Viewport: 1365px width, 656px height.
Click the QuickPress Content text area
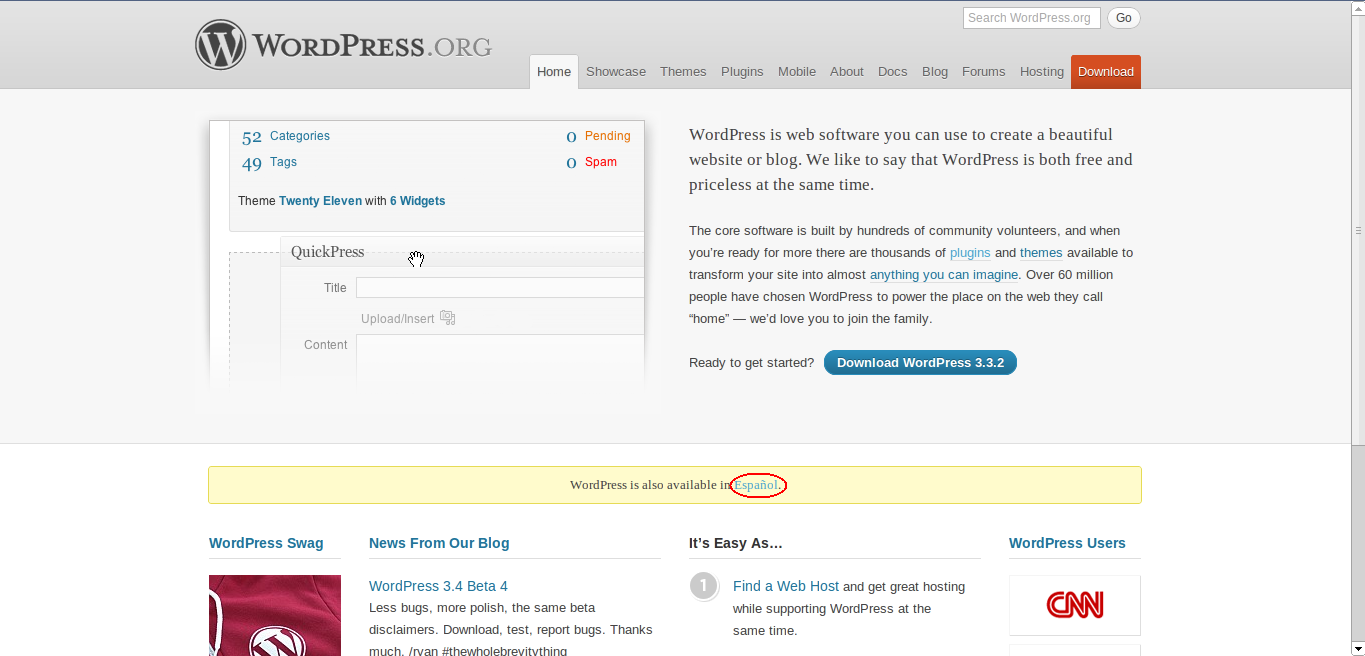[500, 360]
